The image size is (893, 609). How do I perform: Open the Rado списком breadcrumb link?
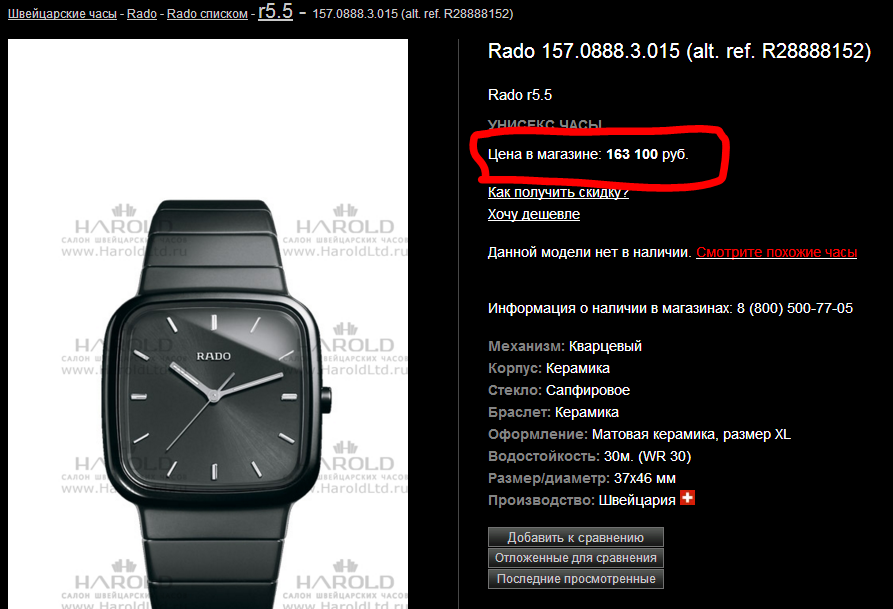point(207,14)
